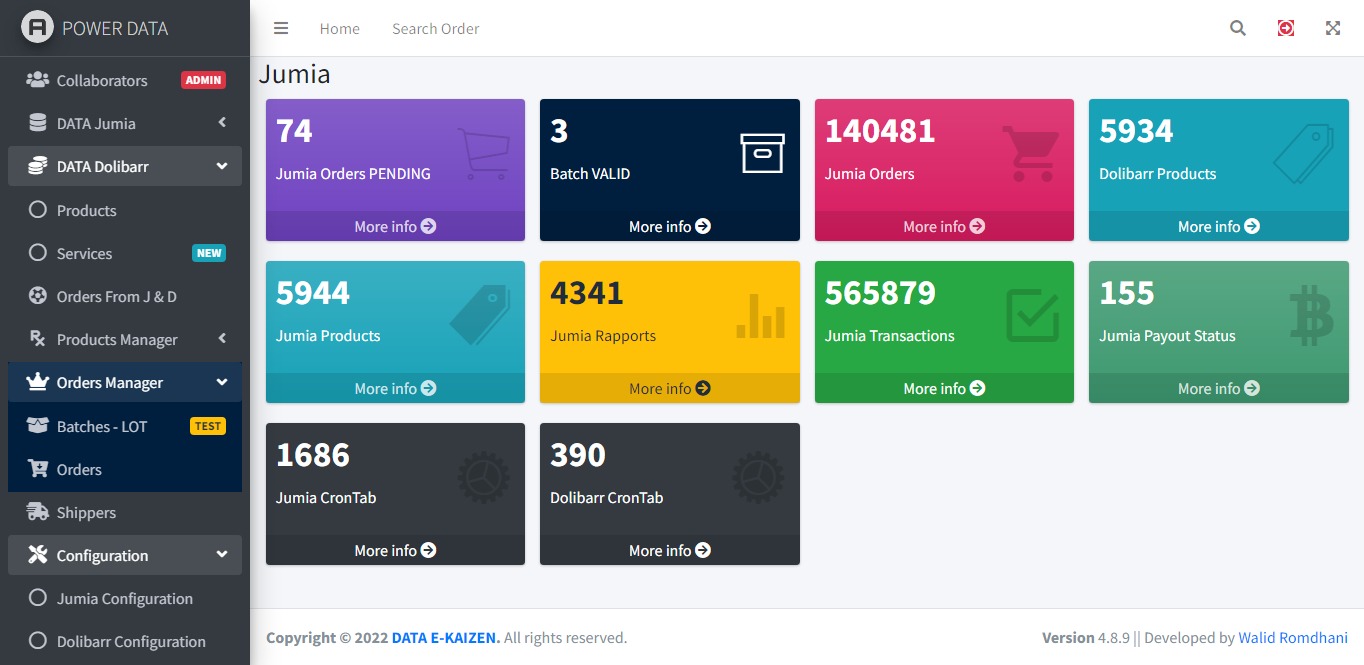Follow the DATA E-KAIZEN footer link
This screenshot has height=665, width=1364.
[445, 637]
